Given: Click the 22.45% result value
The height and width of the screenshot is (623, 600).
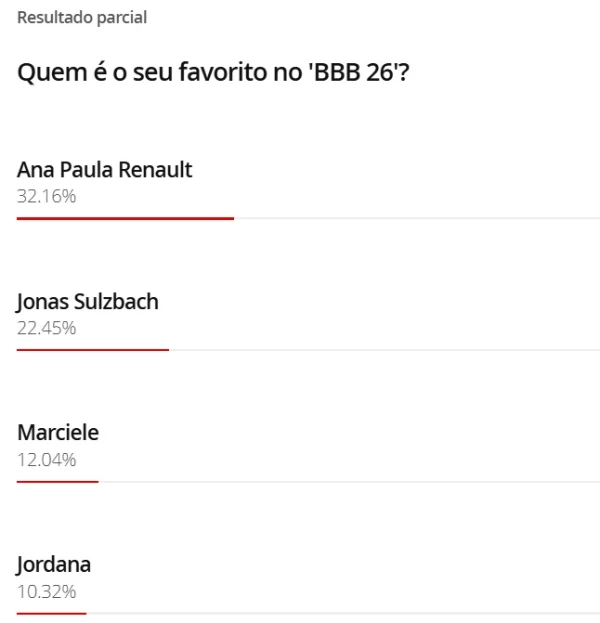Looking at the screenshot, I should click(47, 327).
